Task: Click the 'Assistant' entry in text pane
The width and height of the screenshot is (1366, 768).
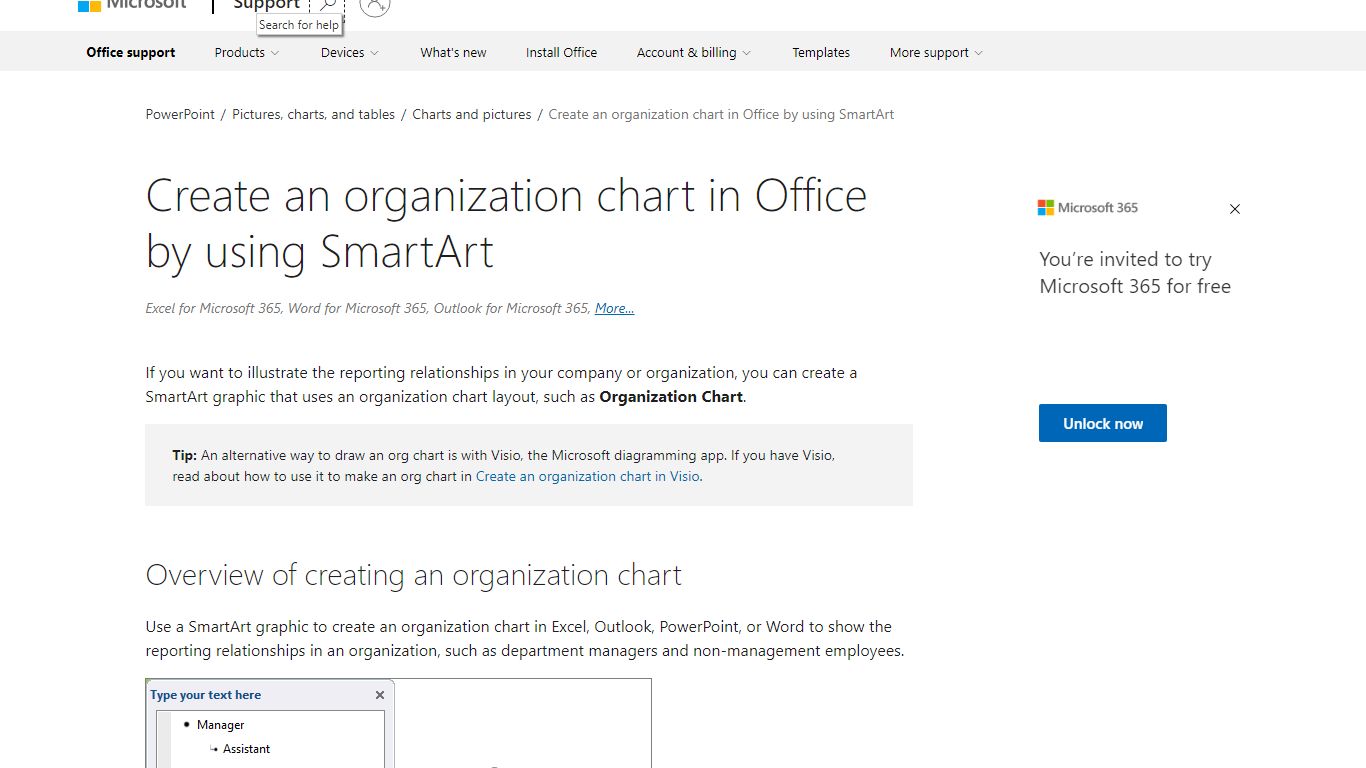Action: (246, 749)
